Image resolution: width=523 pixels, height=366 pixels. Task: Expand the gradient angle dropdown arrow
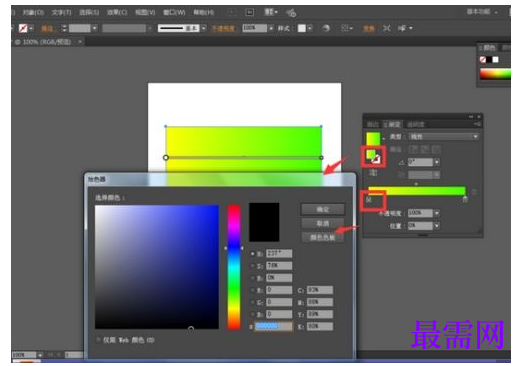pos(437,162)
